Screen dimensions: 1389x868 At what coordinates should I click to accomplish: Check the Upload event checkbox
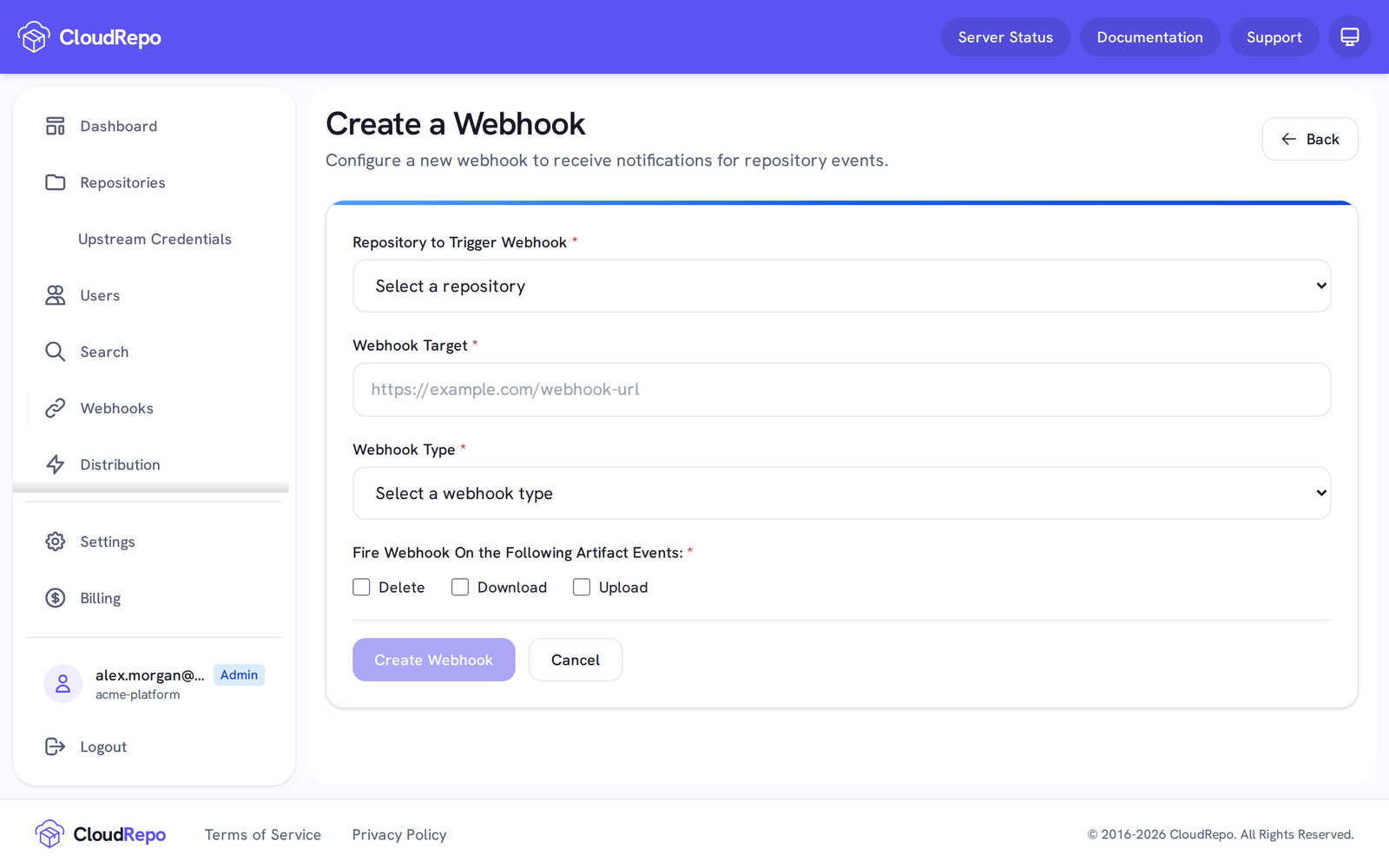[582, 588]
